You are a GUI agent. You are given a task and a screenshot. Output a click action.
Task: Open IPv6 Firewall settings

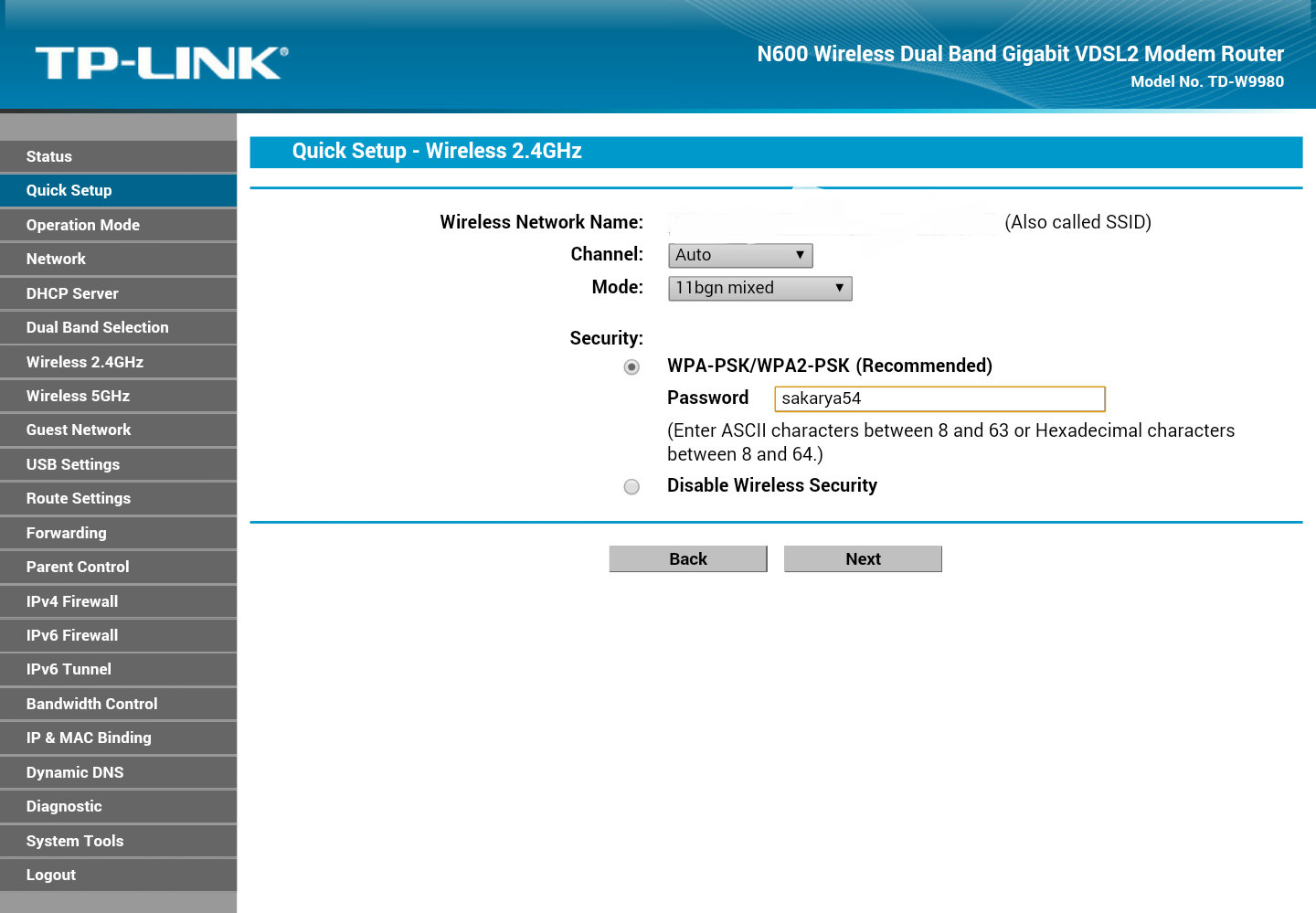click(x=118, y=635)
